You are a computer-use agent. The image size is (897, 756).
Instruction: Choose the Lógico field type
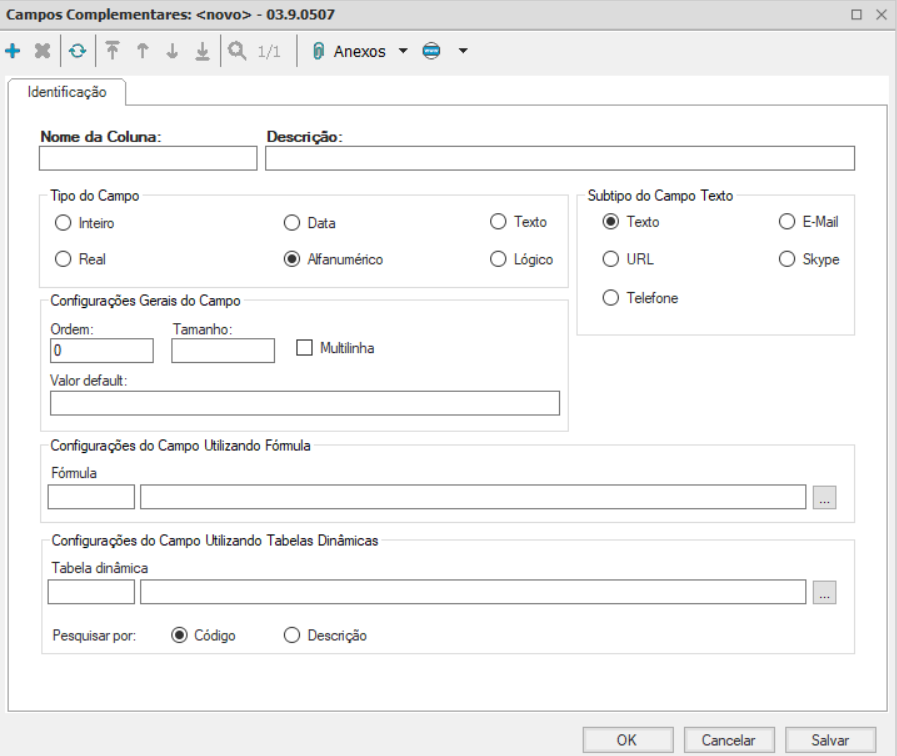click(497, 260)
